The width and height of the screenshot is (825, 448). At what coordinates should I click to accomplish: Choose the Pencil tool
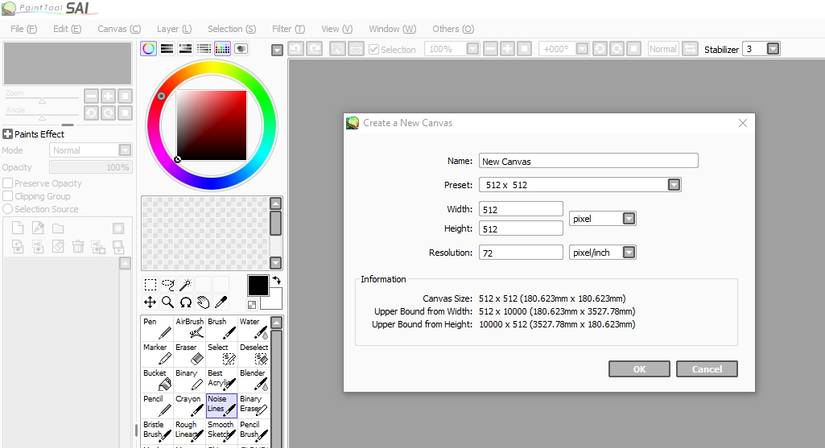coord(157,405)
